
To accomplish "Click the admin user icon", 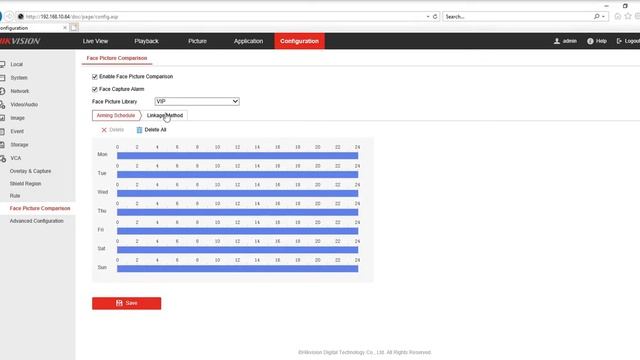I will (x=557, y=41).
